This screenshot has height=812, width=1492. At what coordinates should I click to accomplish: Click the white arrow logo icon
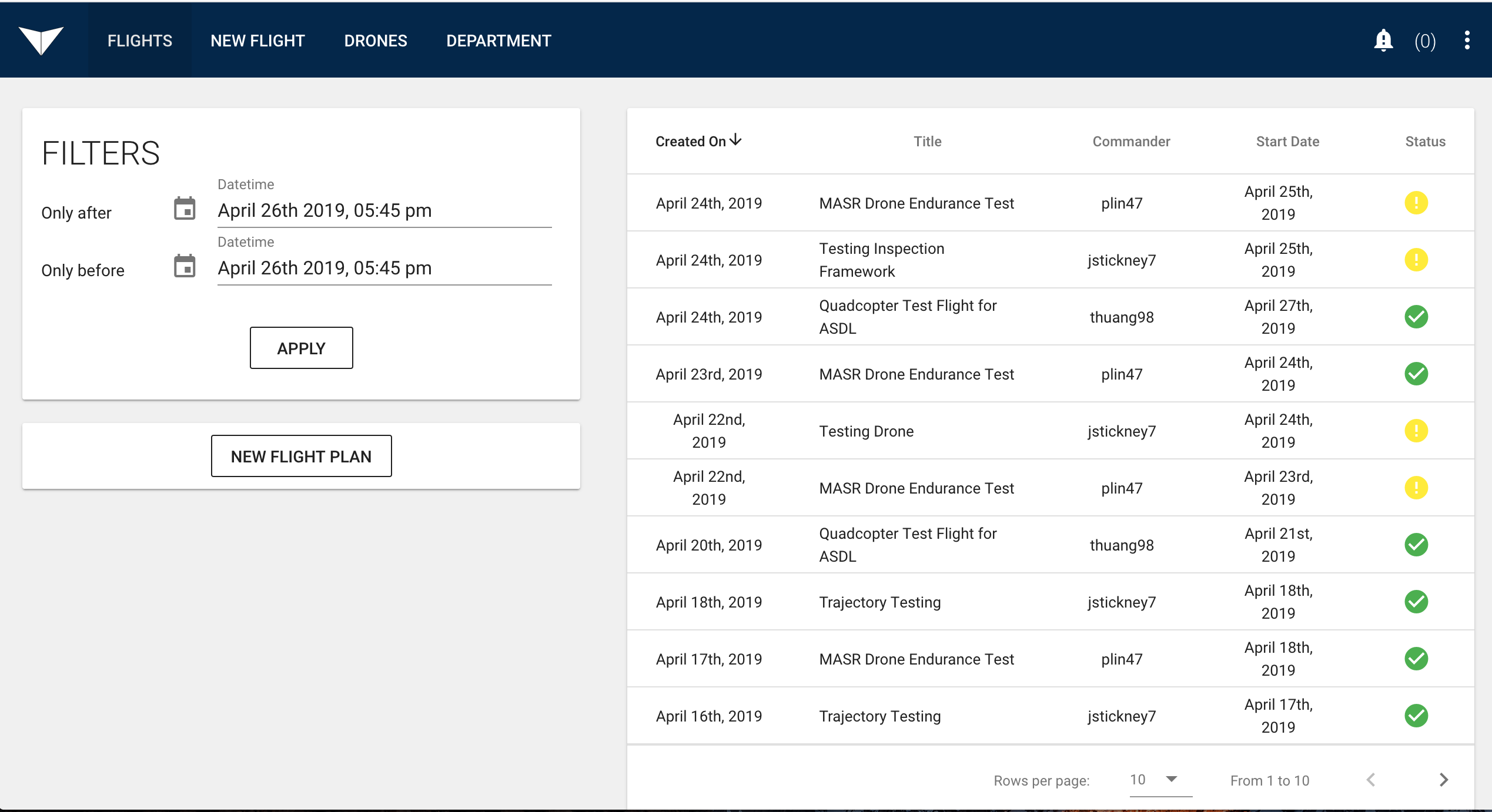point(41,40)
